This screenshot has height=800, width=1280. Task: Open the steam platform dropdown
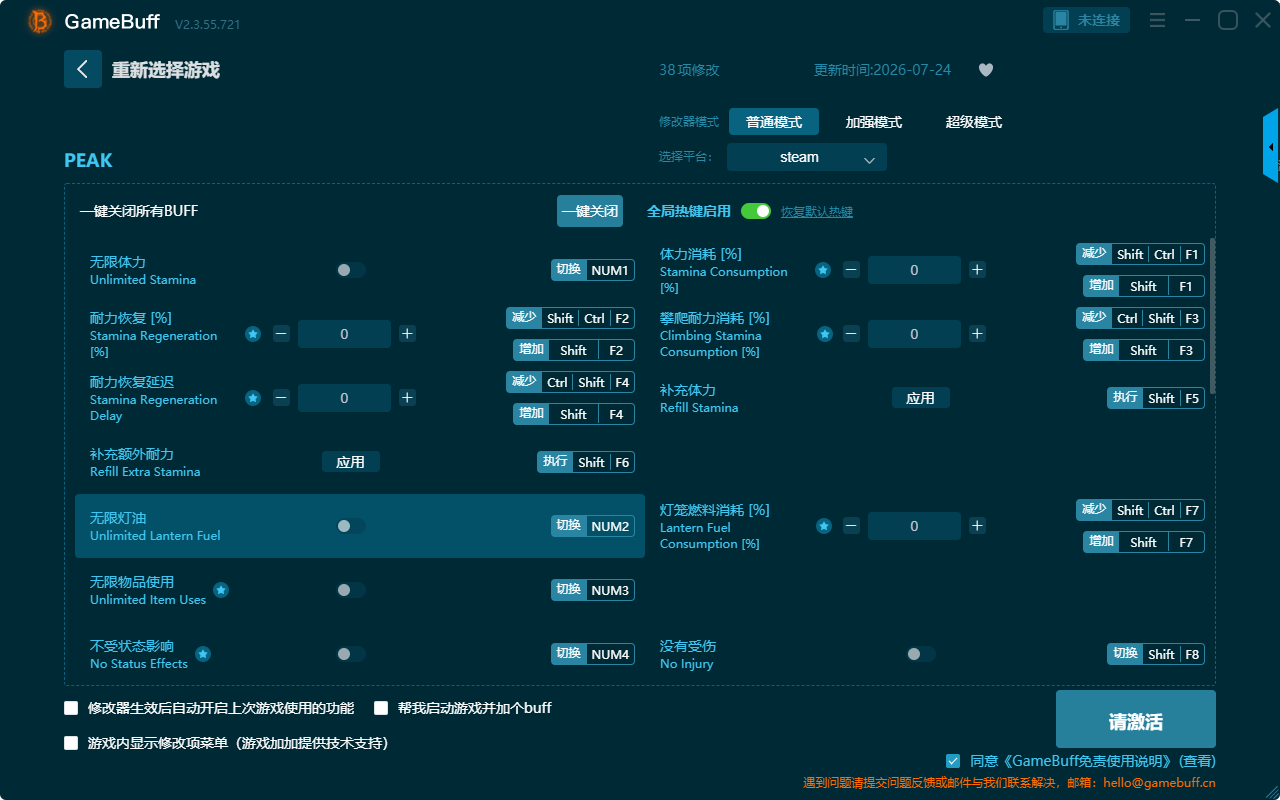807,157
